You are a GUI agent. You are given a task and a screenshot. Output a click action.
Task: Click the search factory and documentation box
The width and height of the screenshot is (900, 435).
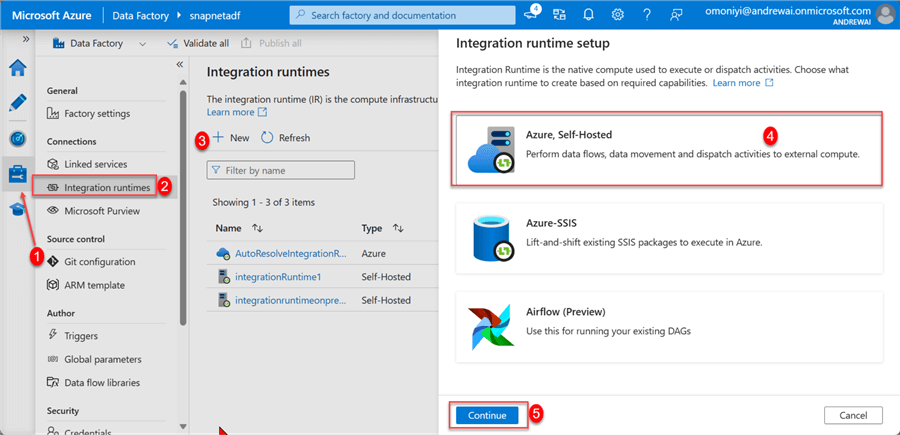coord(400,15)
